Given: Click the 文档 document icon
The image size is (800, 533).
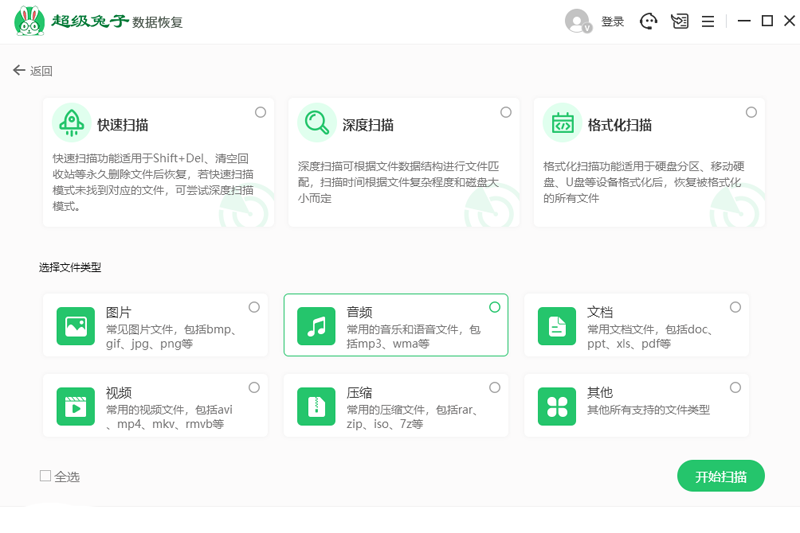Looking at the screenshot, I should [x=557, y=326].
